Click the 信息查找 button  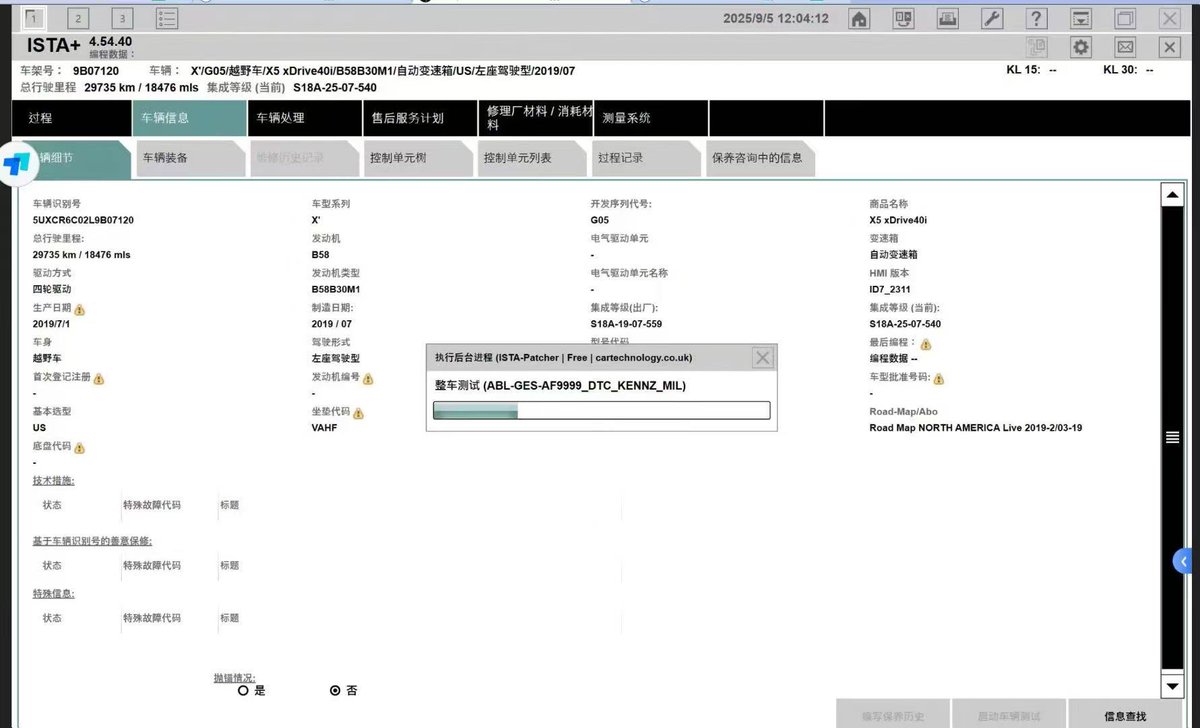pos(1125,716)
